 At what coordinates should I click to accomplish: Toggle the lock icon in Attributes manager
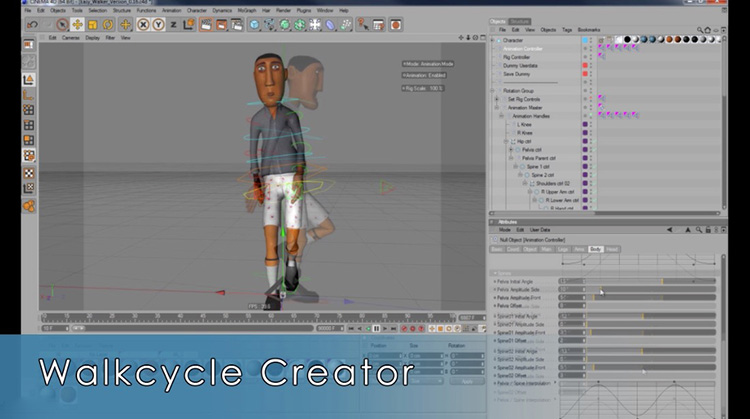(x=708, y=230)
